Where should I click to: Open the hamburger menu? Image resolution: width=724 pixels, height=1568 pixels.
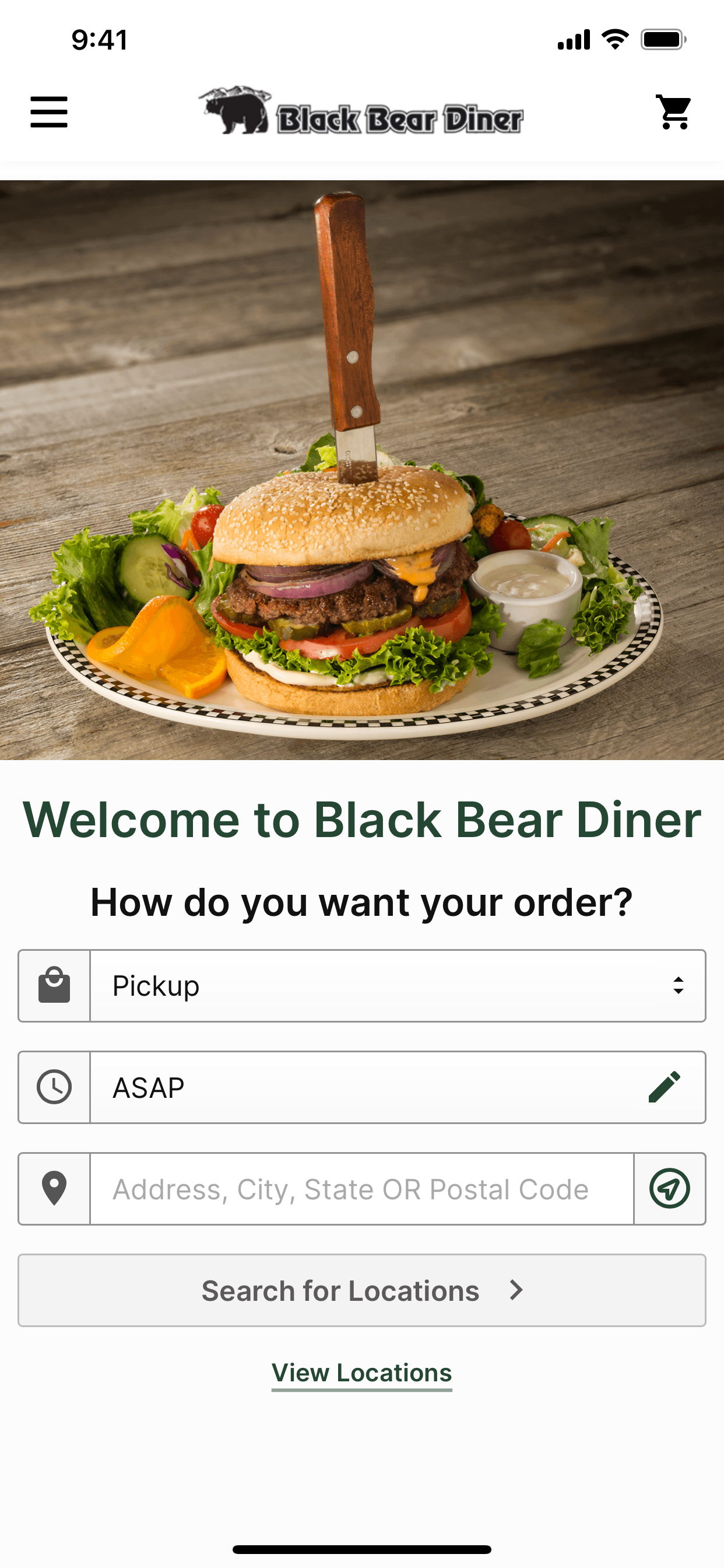[48, 112]
